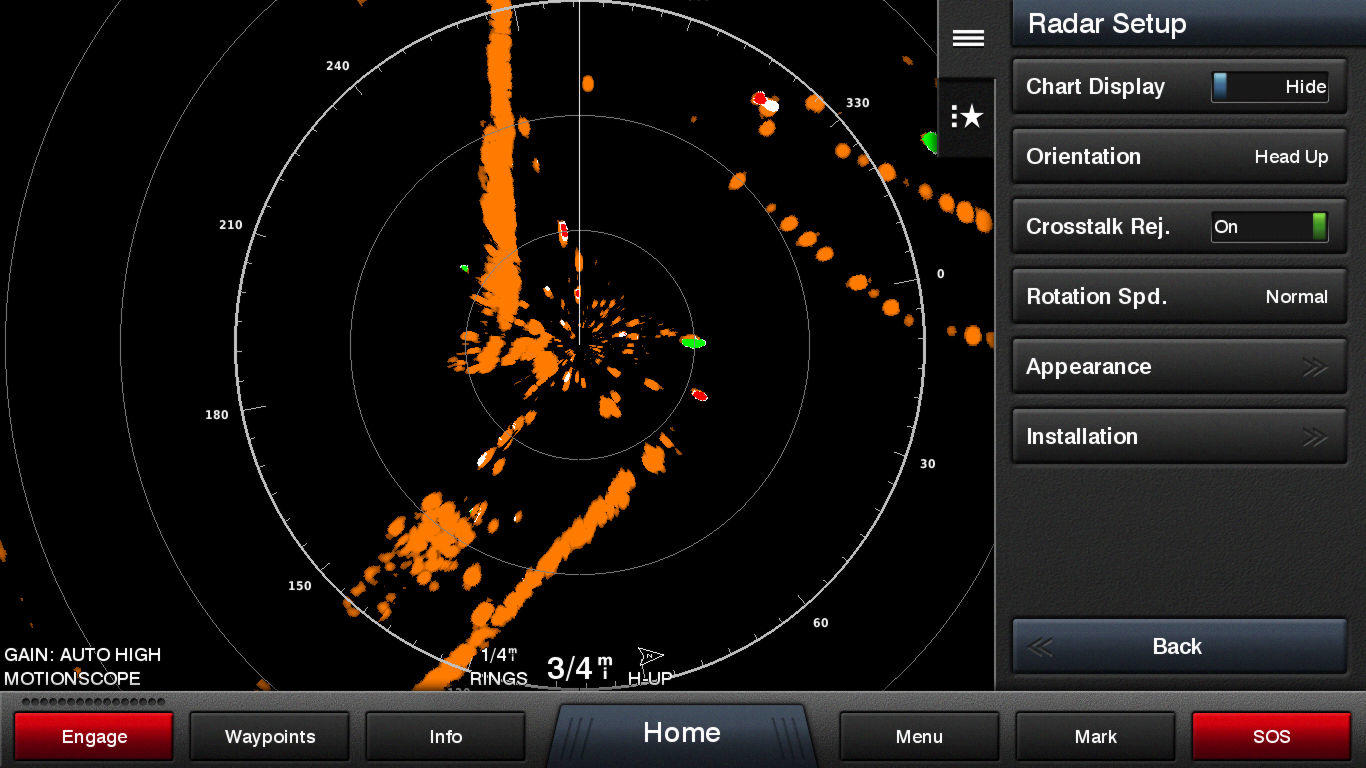Open the Appearance submenu
Image resolution: width=1366 pixels, height=768 pixels.
1179,367
